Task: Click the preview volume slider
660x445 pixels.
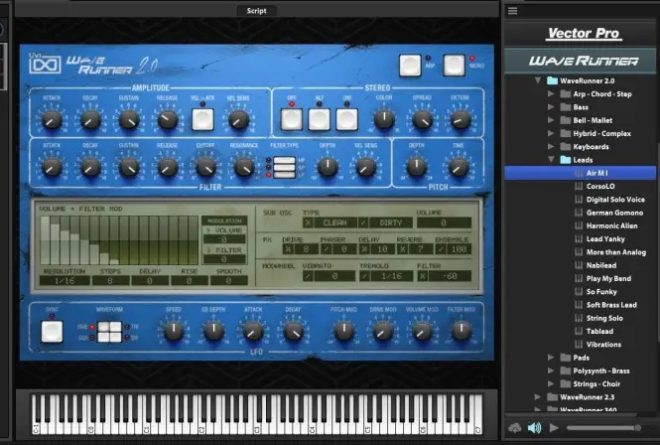Action: (x=604, y=428)
